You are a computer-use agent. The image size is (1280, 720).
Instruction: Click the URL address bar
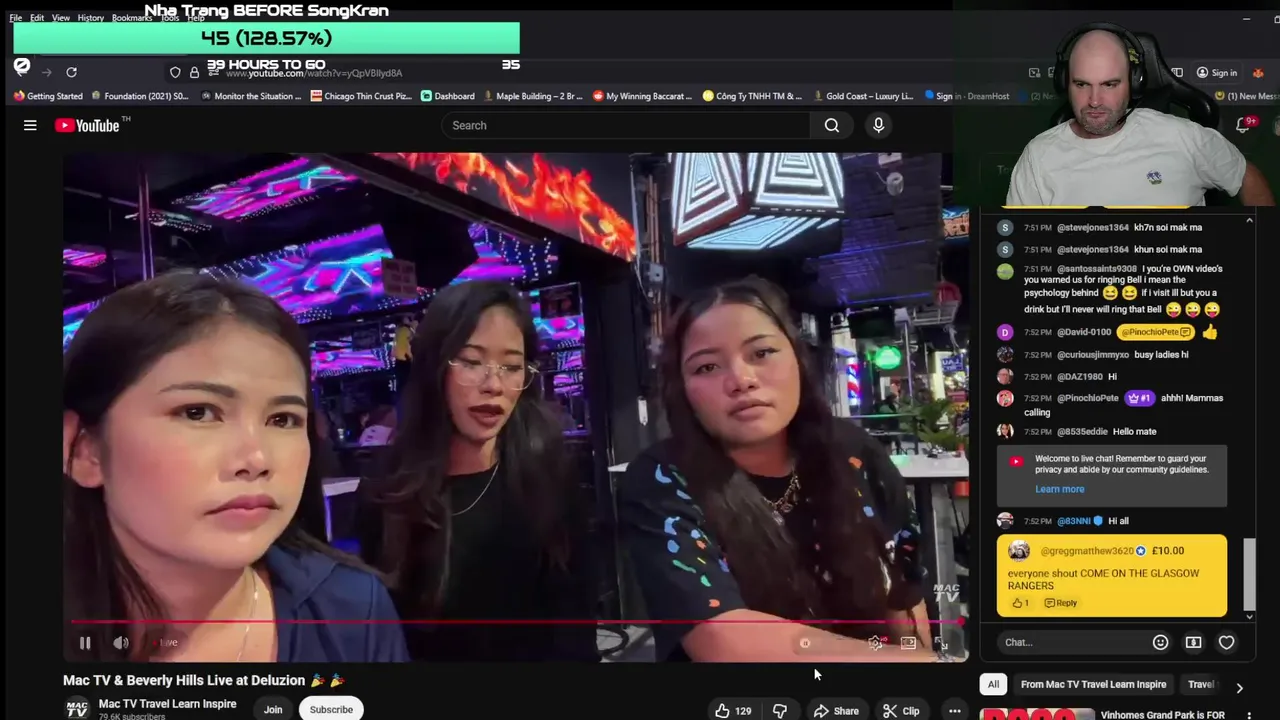point(316,72)
